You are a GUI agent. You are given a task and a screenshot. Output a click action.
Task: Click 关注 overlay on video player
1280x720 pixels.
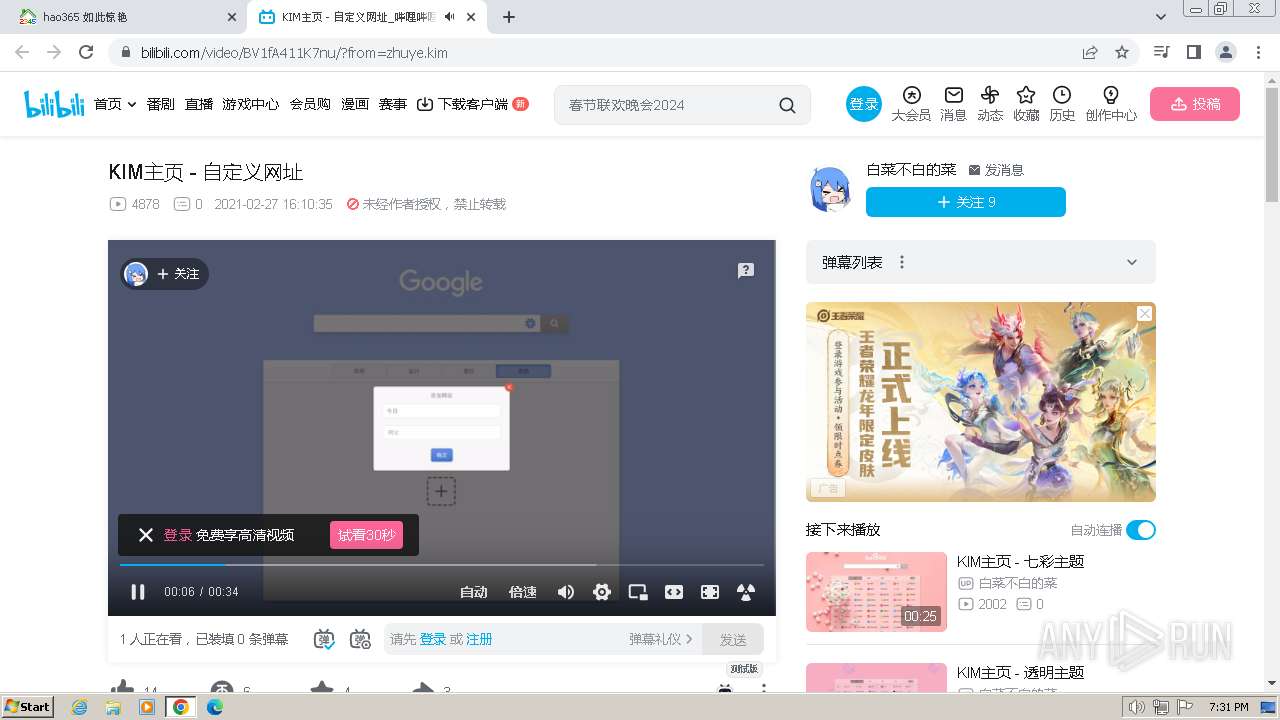[178, 274]
